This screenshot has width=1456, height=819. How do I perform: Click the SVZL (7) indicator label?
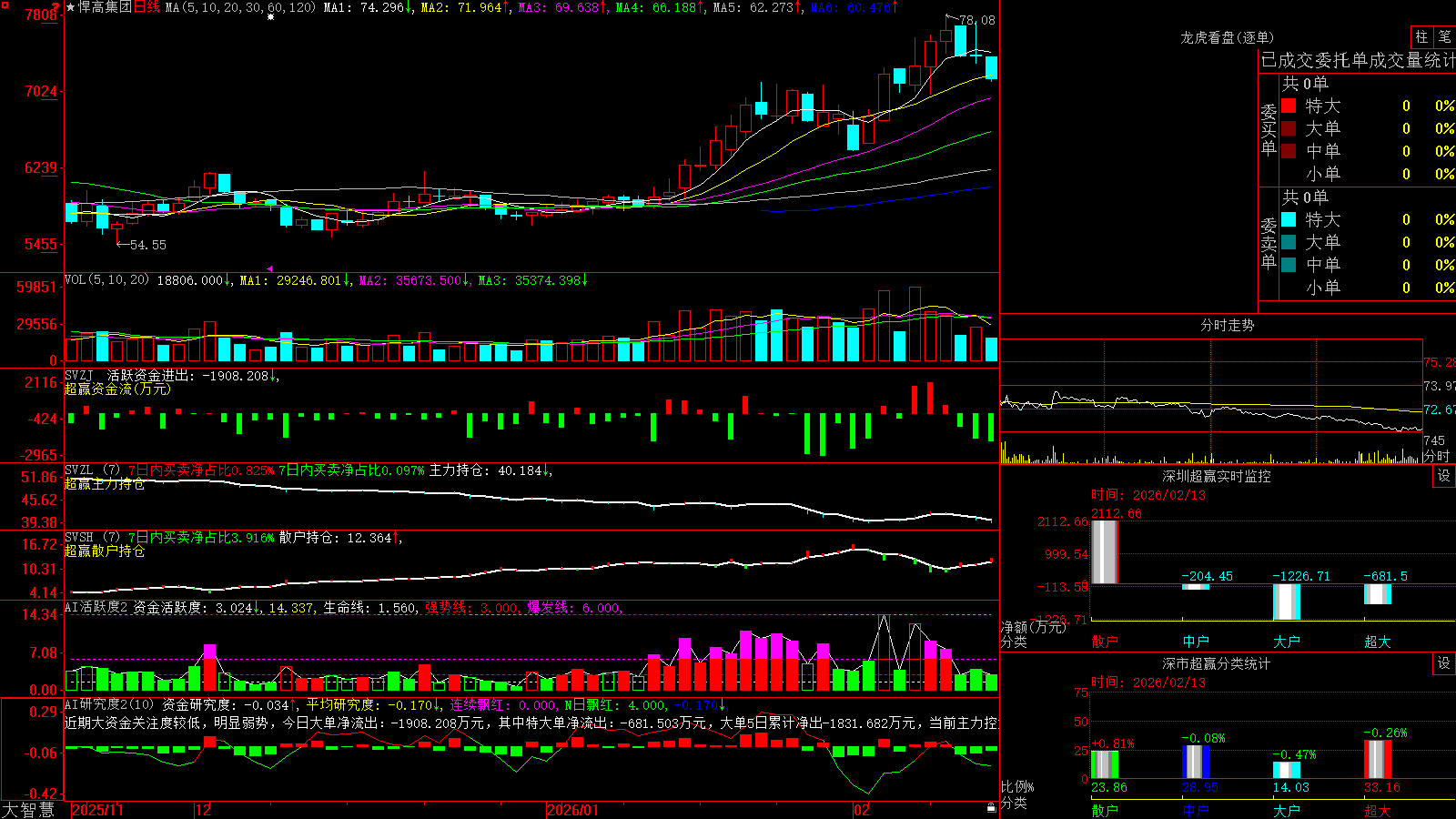92,470
